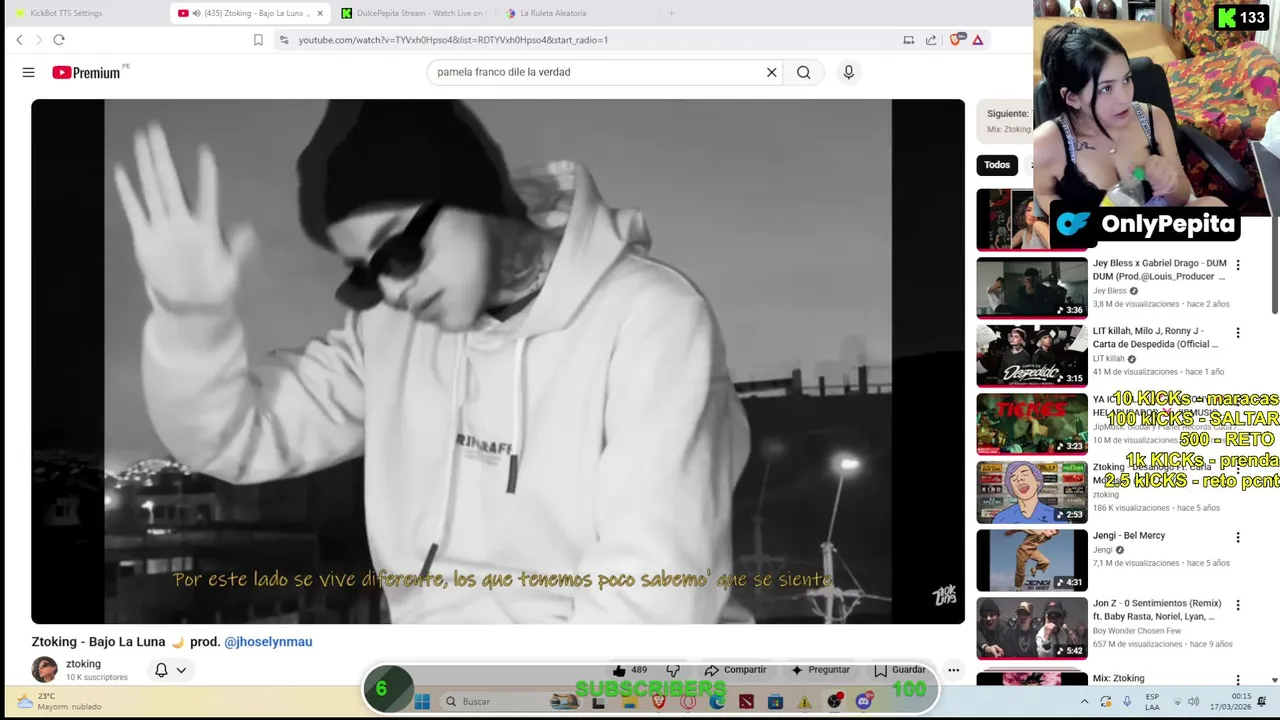Open options menu for 0 Sentimientos Remix
This screenshot has height=720, width=1280.
[x=1238, y=605]
